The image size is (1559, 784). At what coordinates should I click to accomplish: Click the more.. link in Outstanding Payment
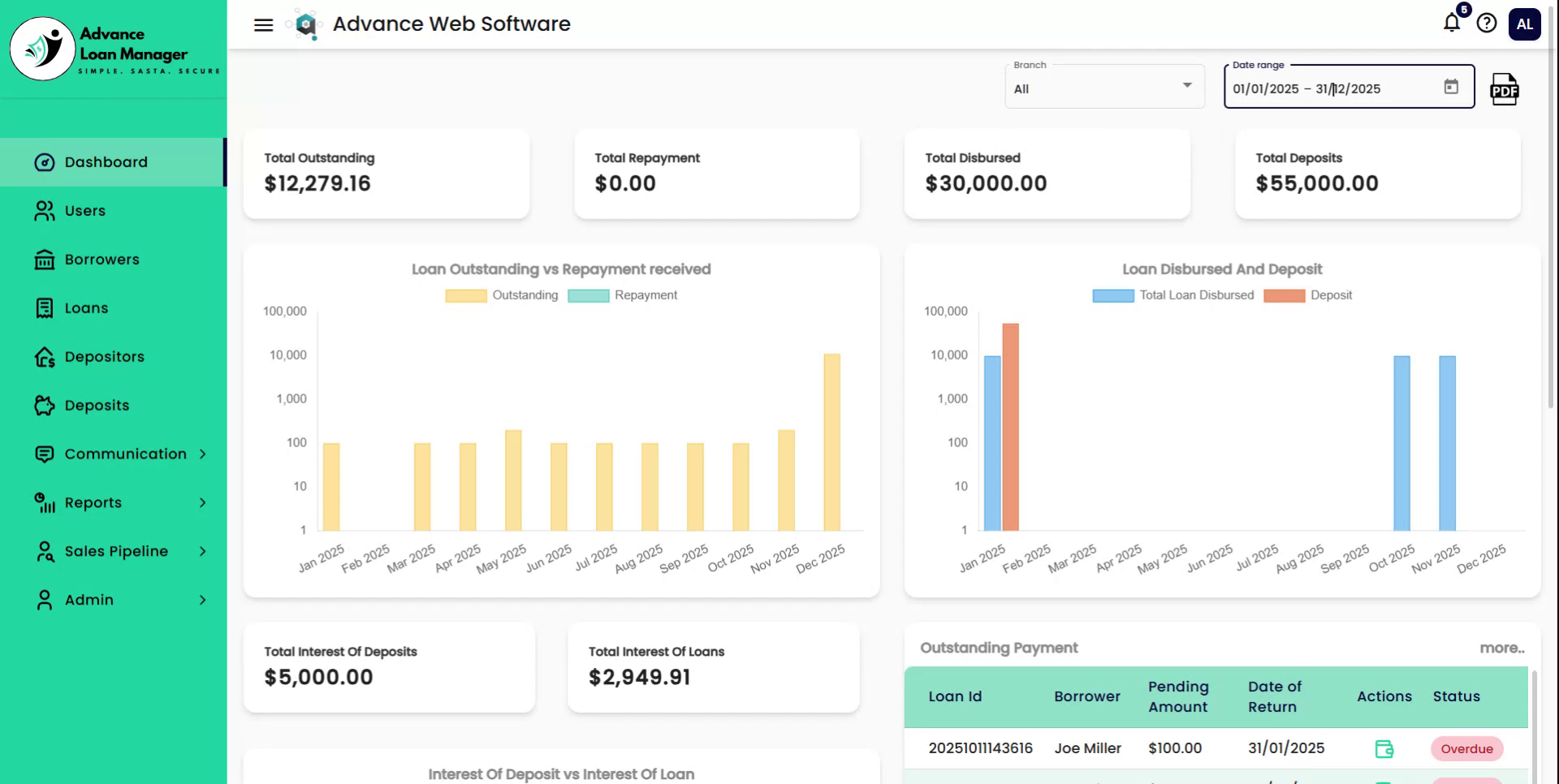point(1501,648)
